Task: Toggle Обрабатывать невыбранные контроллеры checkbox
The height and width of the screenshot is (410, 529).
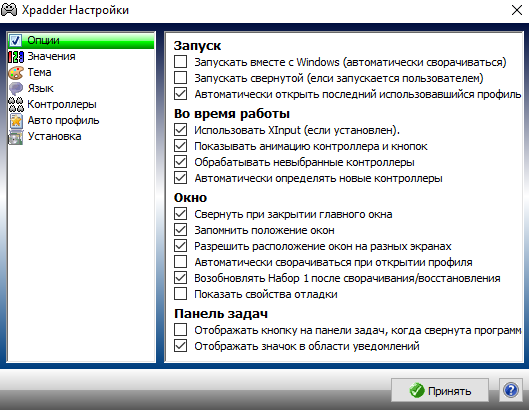Action: tap(180, 162)
